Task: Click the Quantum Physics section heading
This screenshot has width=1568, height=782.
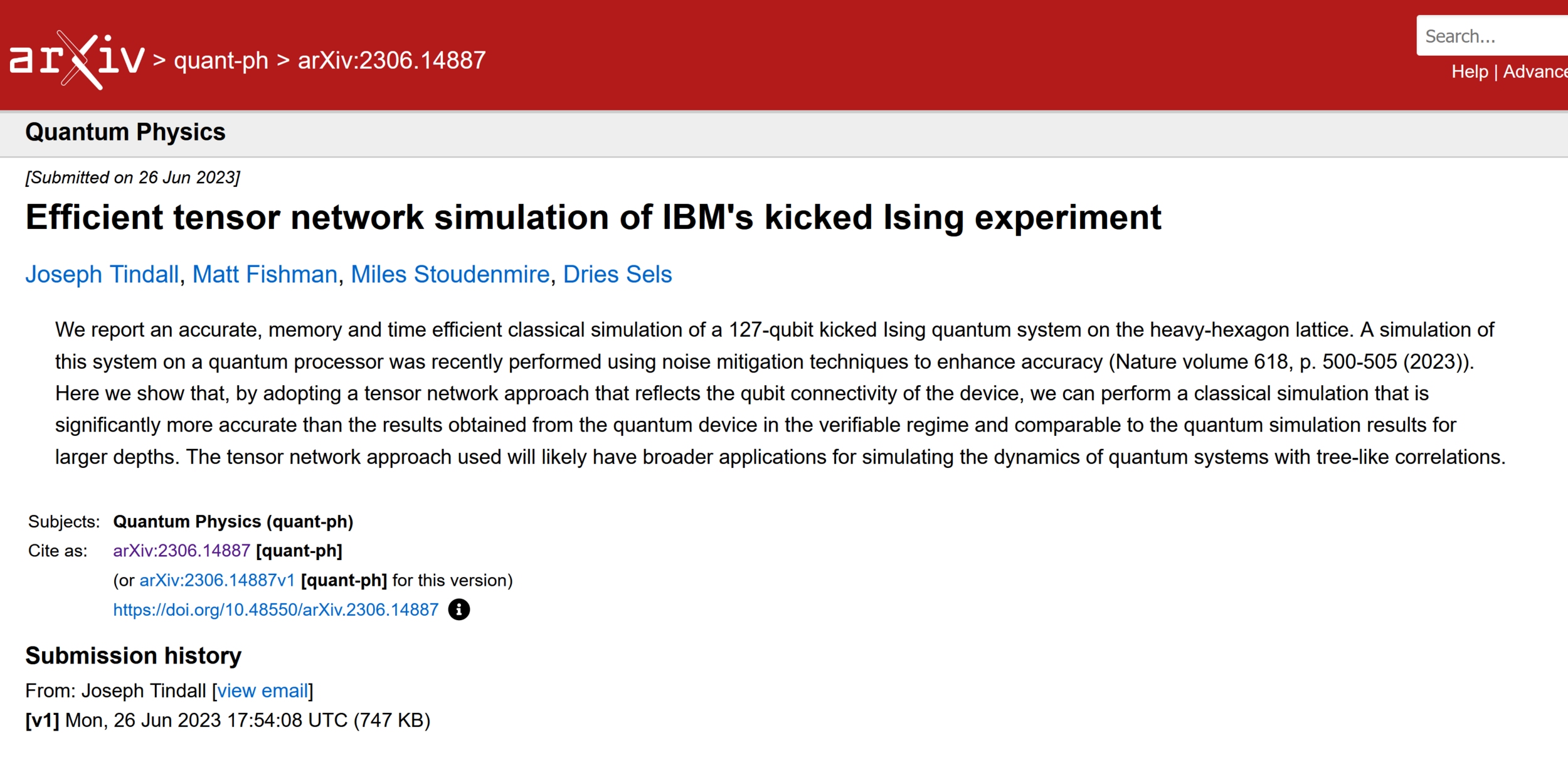Action: [x=125, y=132]
